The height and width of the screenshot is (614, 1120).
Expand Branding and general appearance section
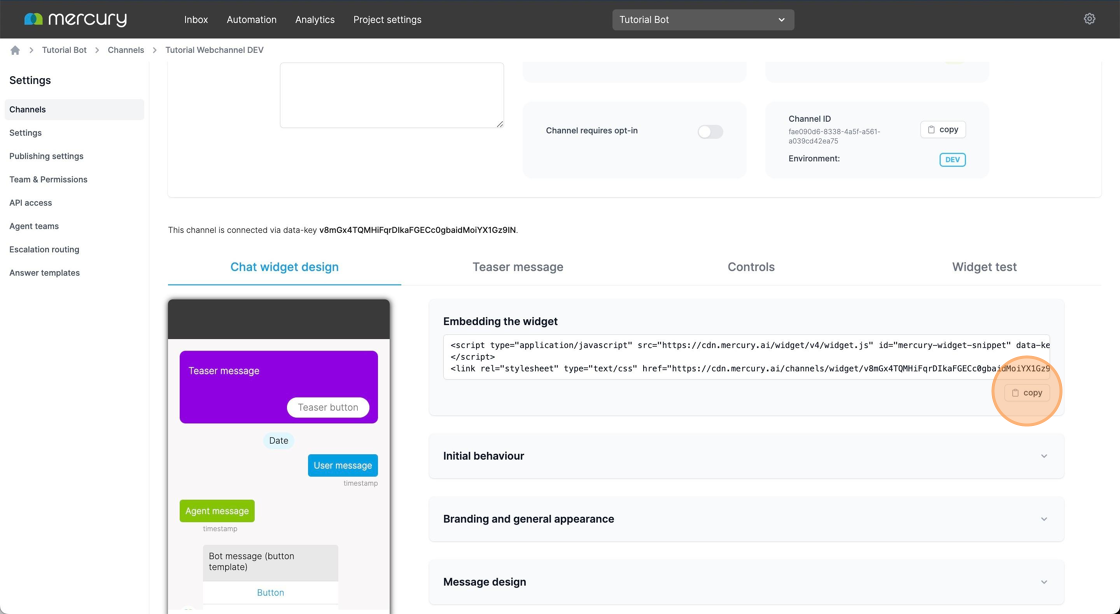[x=746, y=519]
